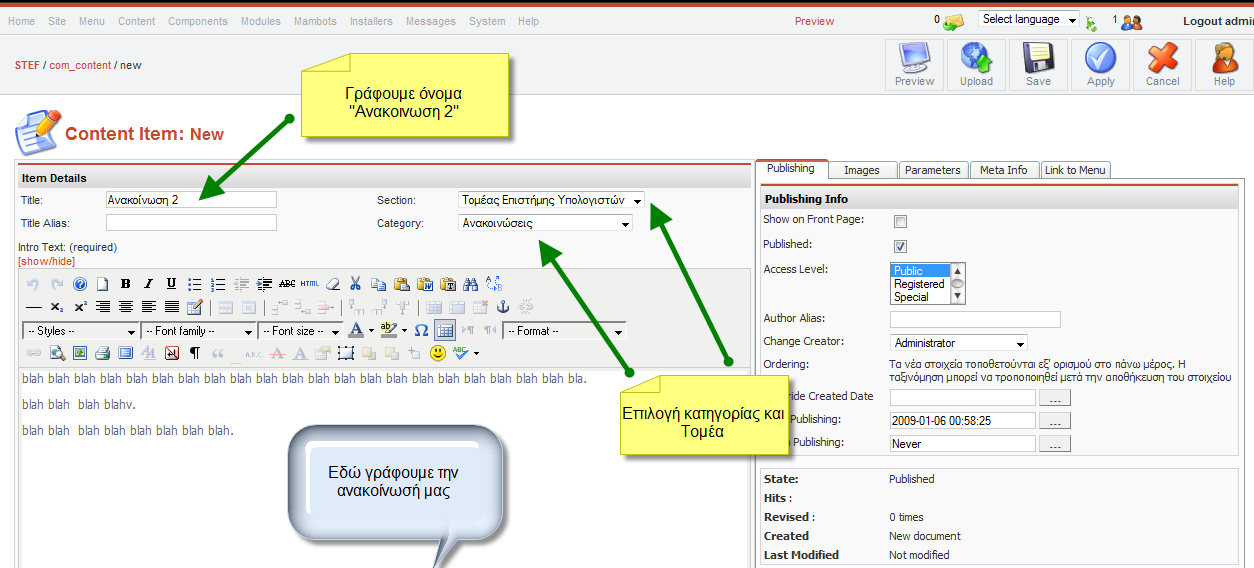This screenshot has height=568, width=1254.
Task: Open the Styles dropdown
Action: 81,331
